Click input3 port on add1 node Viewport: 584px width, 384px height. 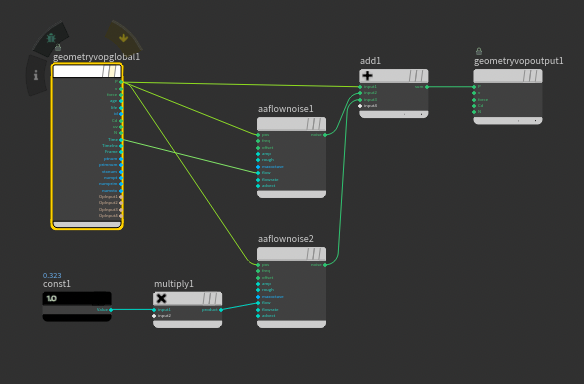click(x=360, y=100)
